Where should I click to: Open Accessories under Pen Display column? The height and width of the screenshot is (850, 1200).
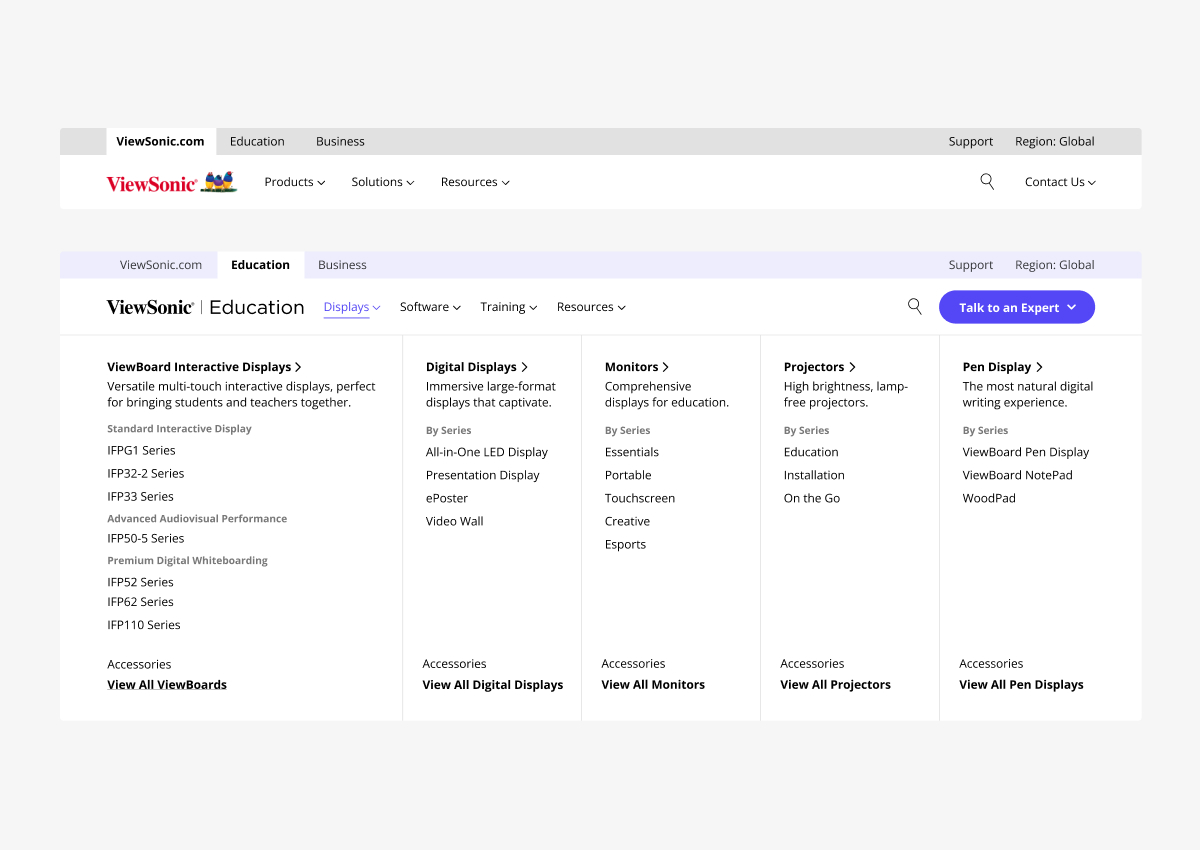[x=991, y=664]
